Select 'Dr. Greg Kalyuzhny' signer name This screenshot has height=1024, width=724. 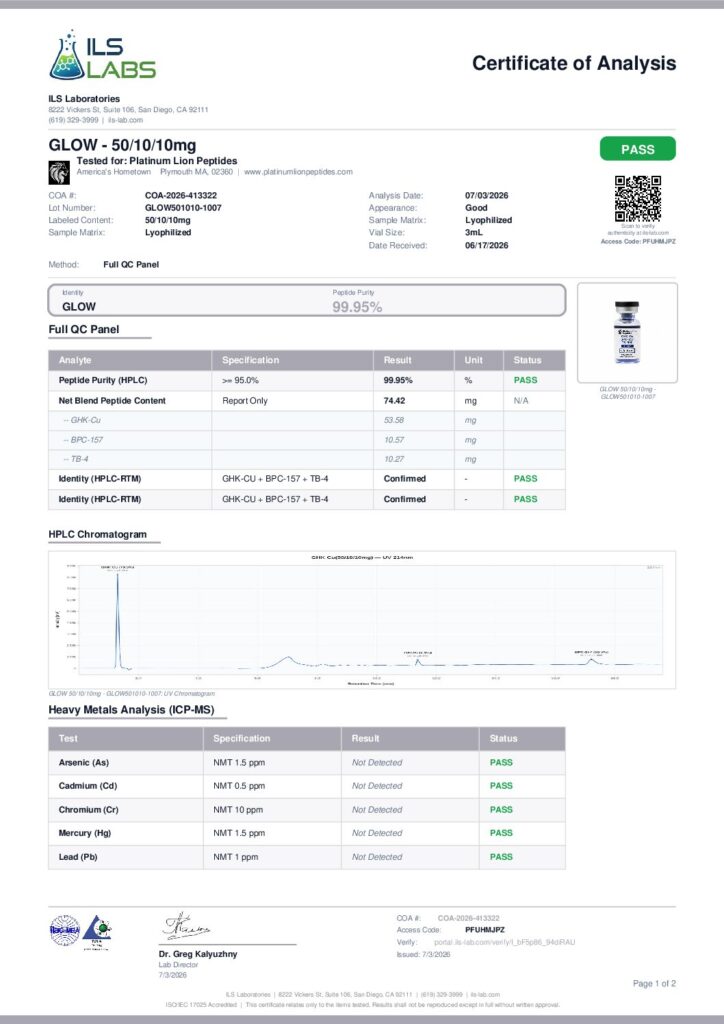pyautogui.click(x=198, y=954)
